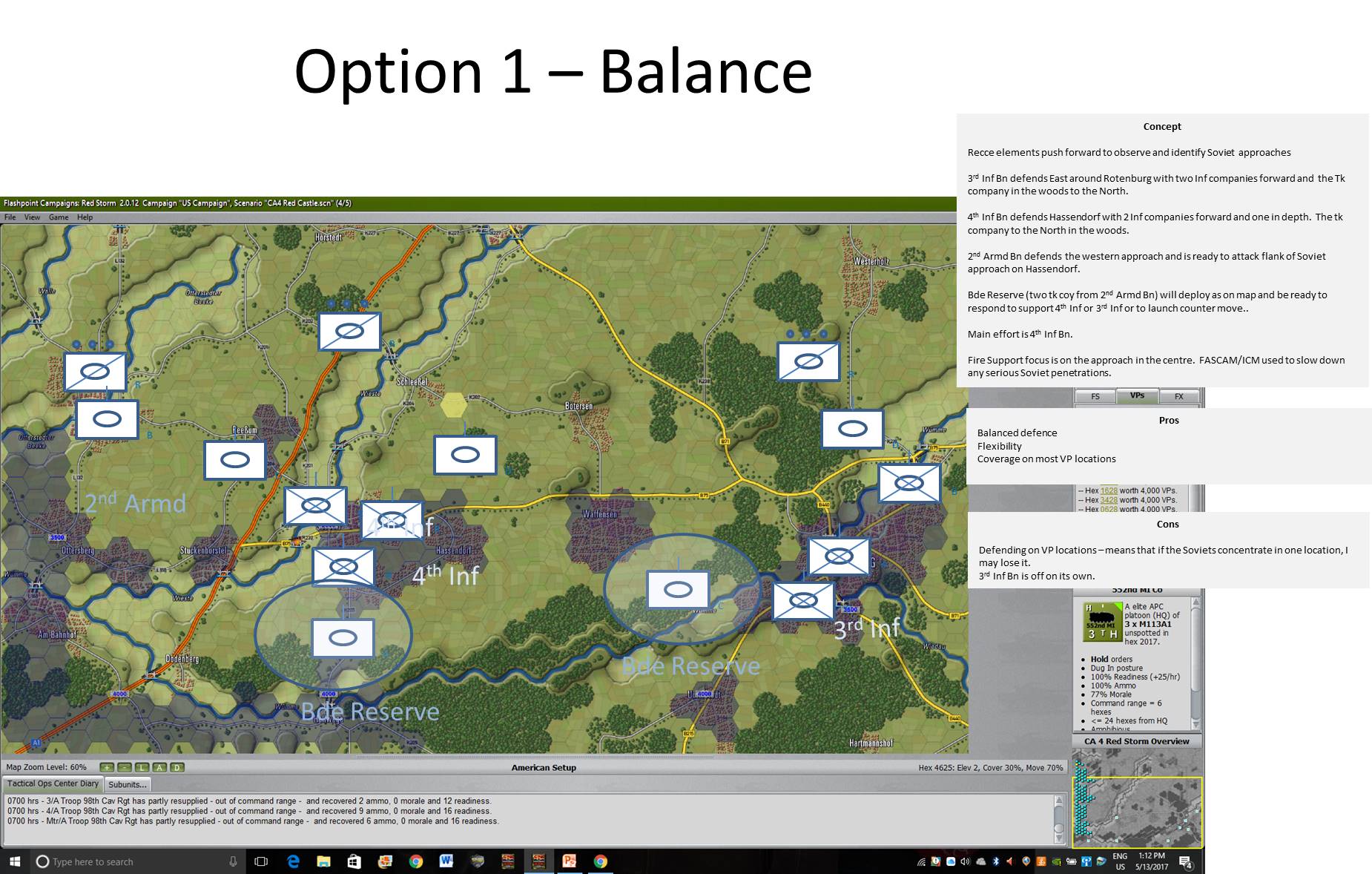This screenshot has height=874, width=1372.
Task: Zoom out the map with the minus button
Action: [x=125, y=767]
